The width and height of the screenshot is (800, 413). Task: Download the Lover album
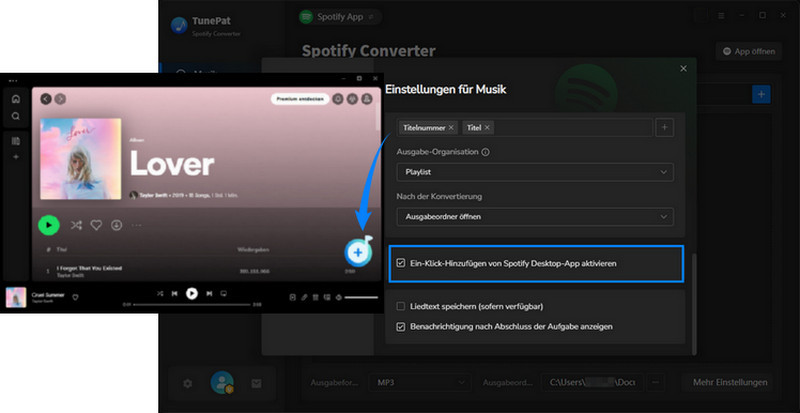pos(117,225)
